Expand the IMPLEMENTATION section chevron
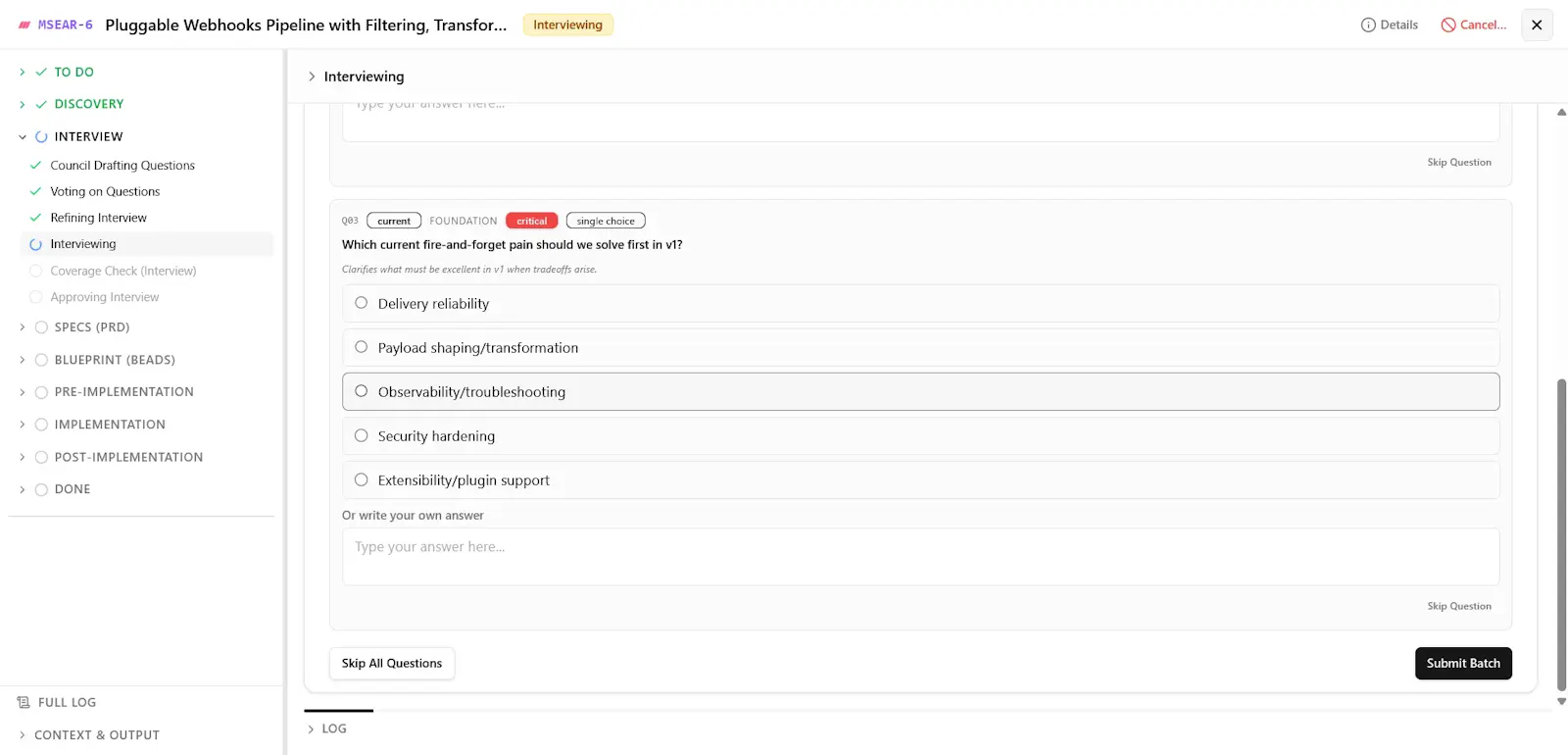The height and width of the screenshot is (755, 1568). [23, 425]
